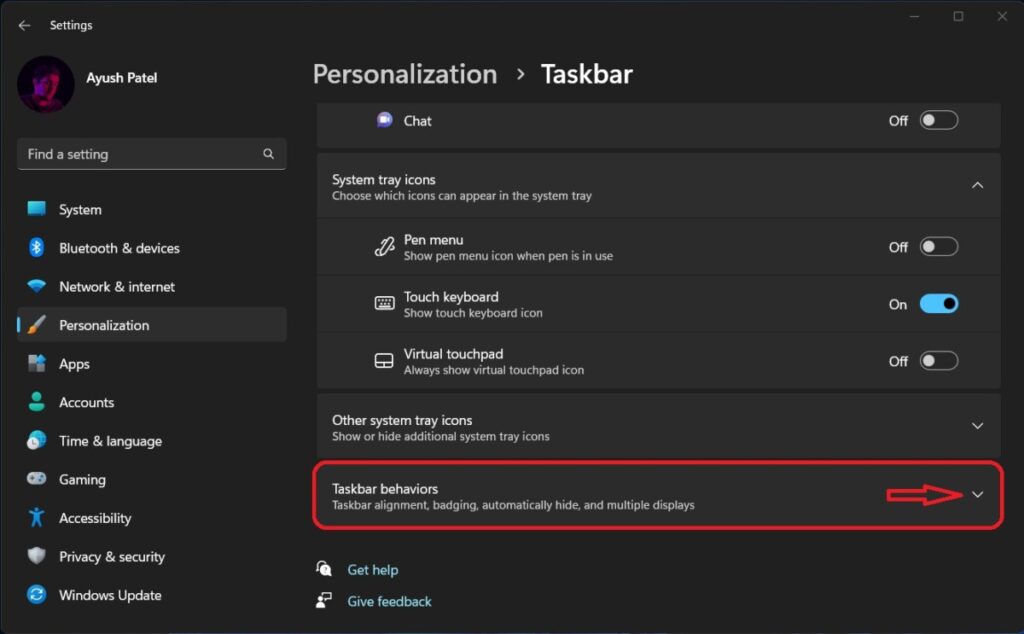The image size is (1024, 634).
Task: Click the Windows Update refresh icon
Action: (37, 594)
